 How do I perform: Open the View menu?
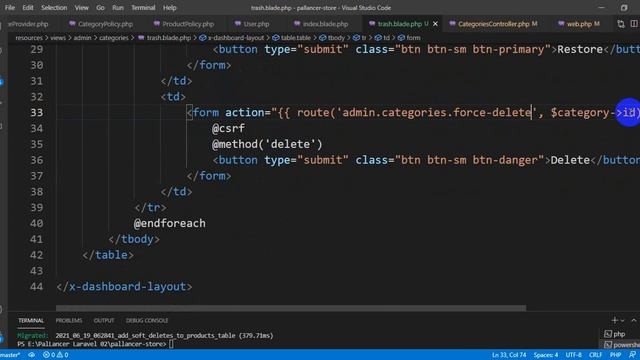[82, 8]
